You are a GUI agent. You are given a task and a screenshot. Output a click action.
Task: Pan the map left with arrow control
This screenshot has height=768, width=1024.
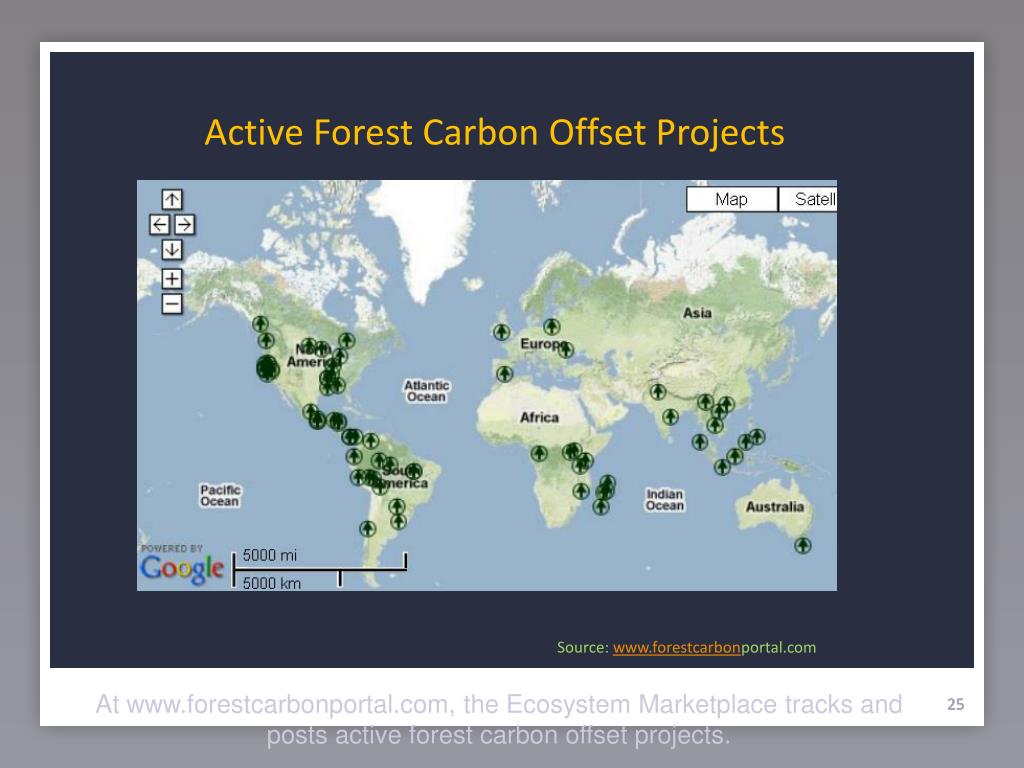(159, 225)
